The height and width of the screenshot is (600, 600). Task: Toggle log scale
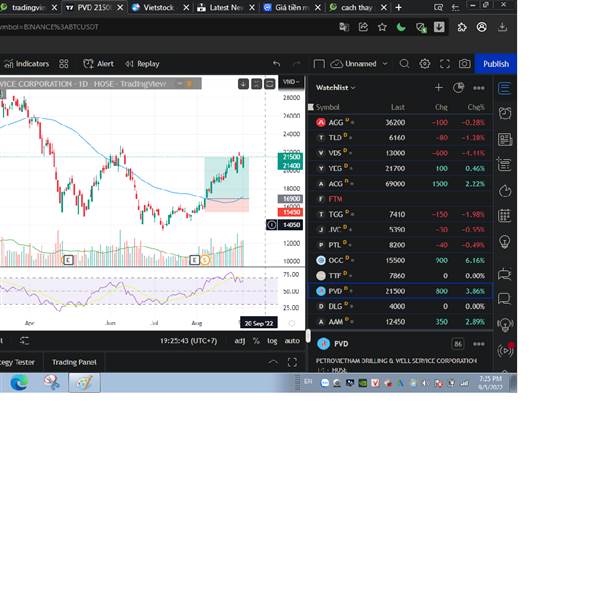[272, 341]
